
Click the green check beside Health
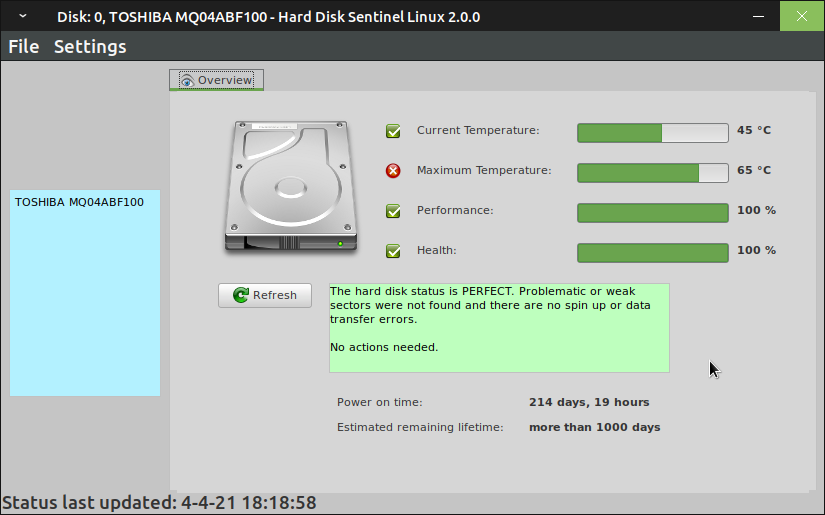[393, 251]
